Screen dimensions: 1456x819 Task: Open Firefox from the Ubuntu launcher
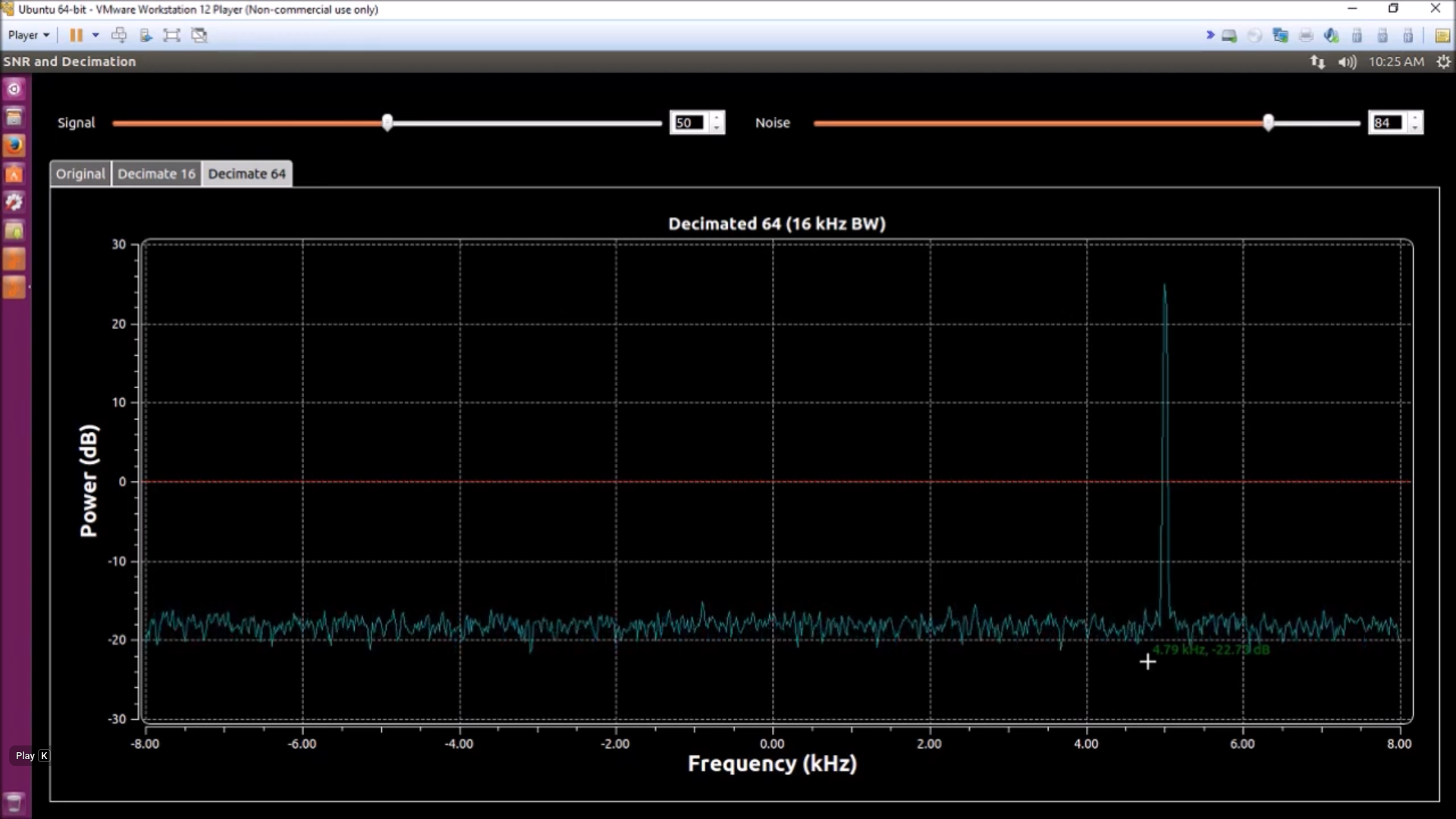click(14, 145)
